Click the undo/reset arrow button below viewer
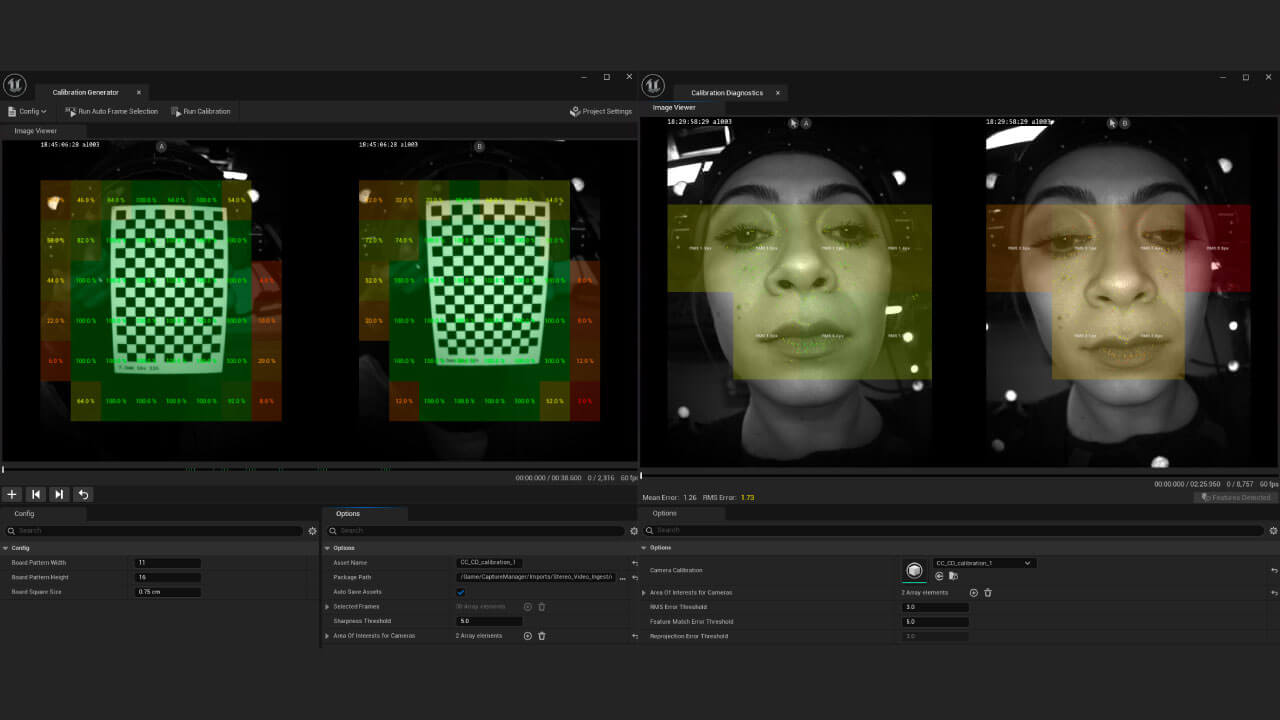1280x720 pixels. point(83,494)
